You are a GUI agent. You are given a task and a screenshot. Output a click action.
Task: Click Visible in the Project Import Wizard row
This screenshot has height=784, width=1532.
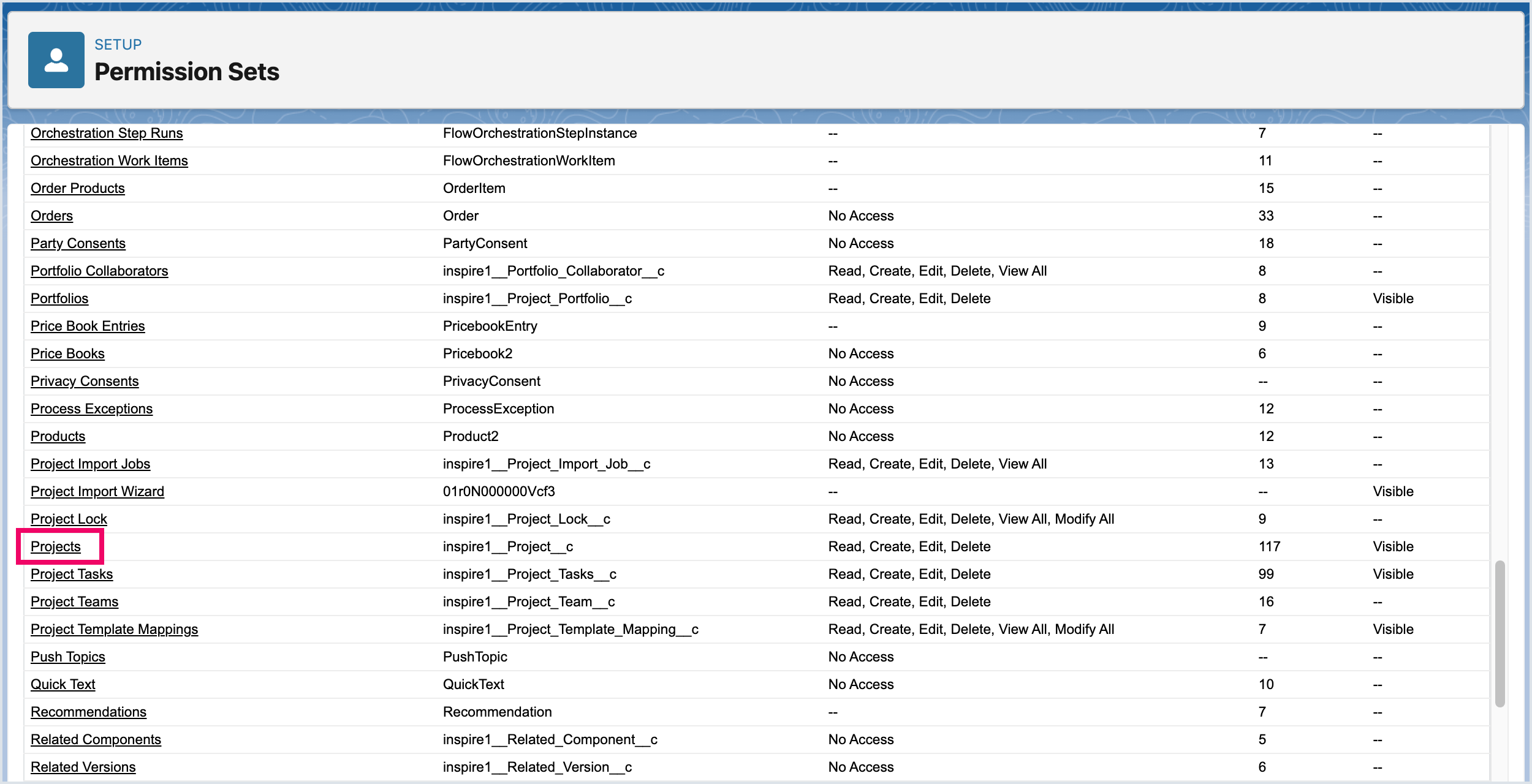[1393, 491]
